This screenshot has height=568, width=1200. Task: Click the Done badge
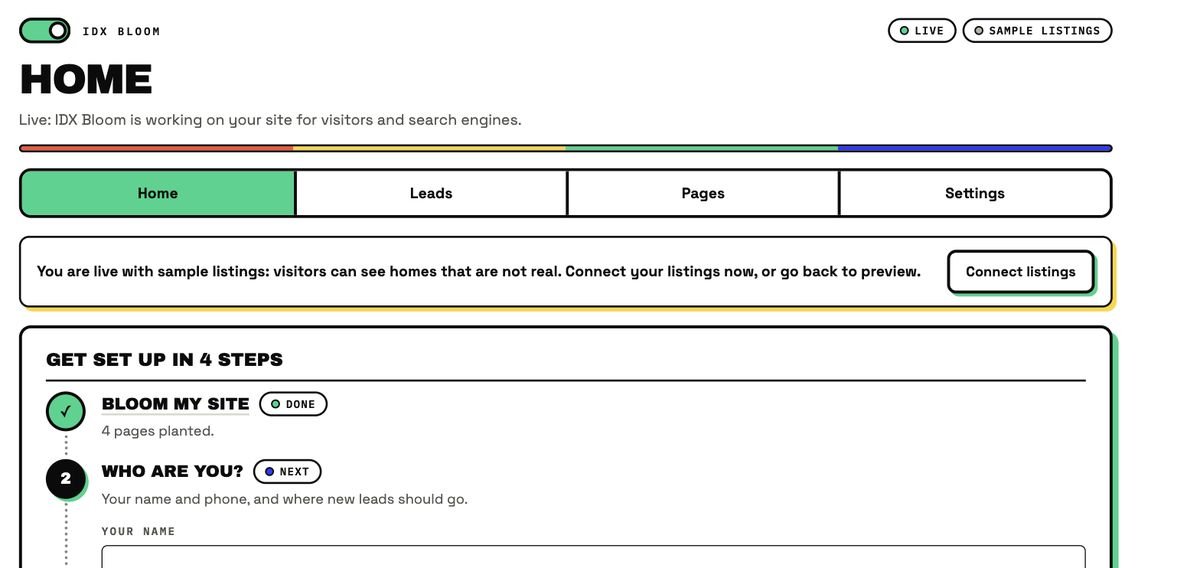pyautogui.click(x=293, y=404)
